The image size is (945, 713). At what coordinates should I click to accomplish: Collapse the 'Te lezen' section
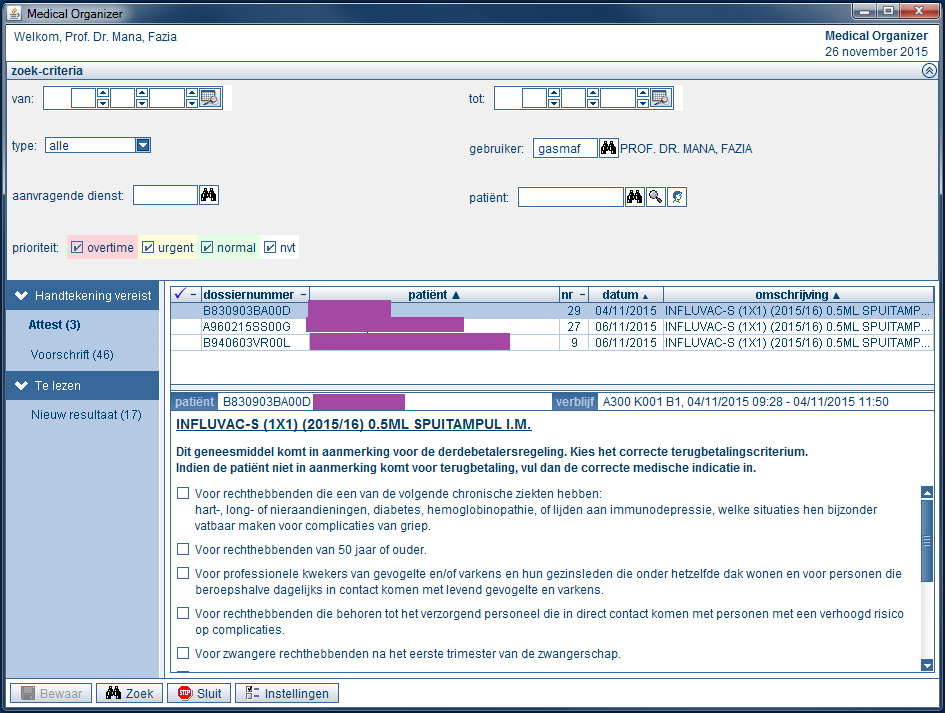tap(20, 385)
